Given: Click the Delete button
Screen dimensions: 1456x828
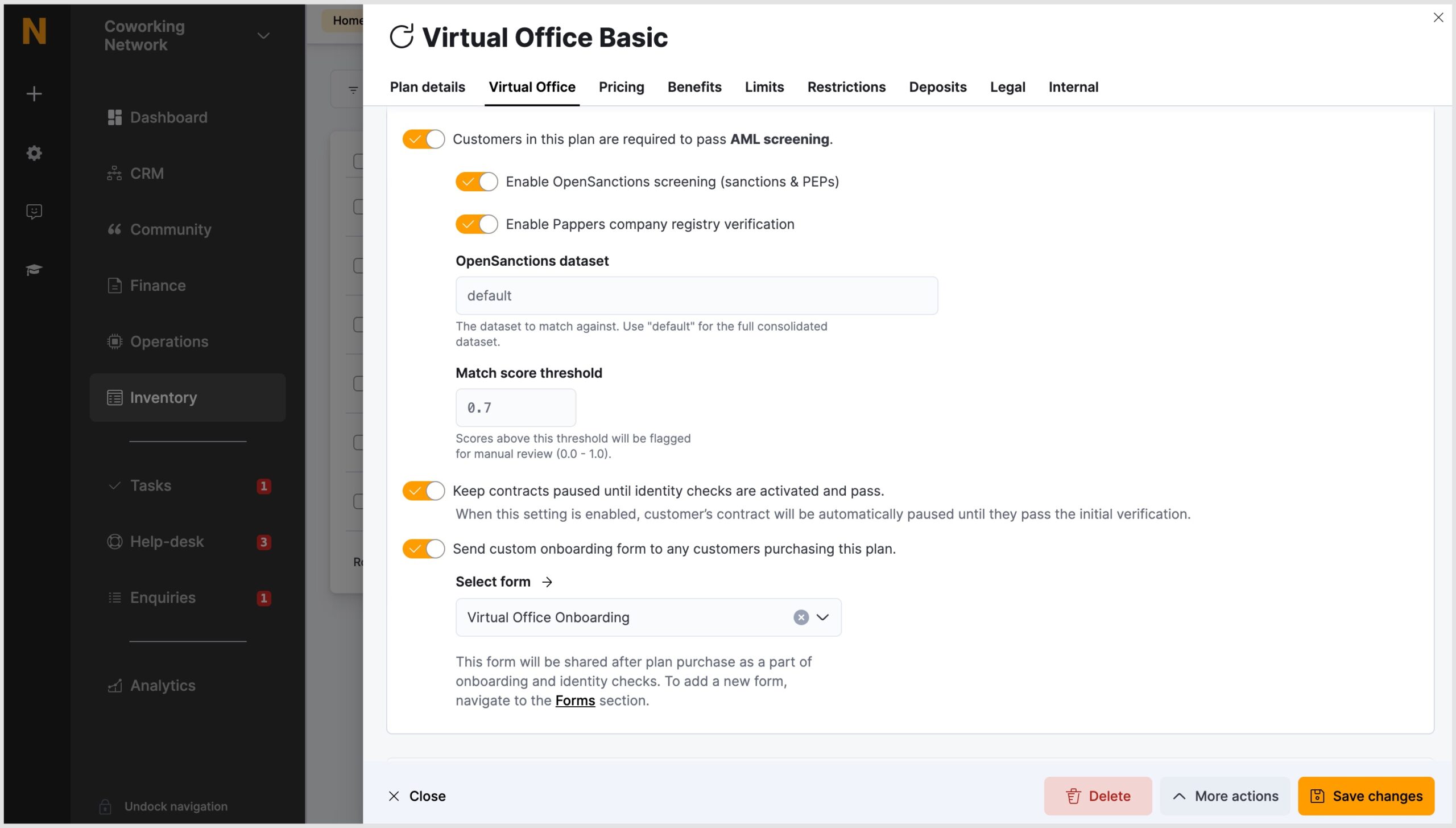Looking at the screenshot, I should [x=1098, y=796].
